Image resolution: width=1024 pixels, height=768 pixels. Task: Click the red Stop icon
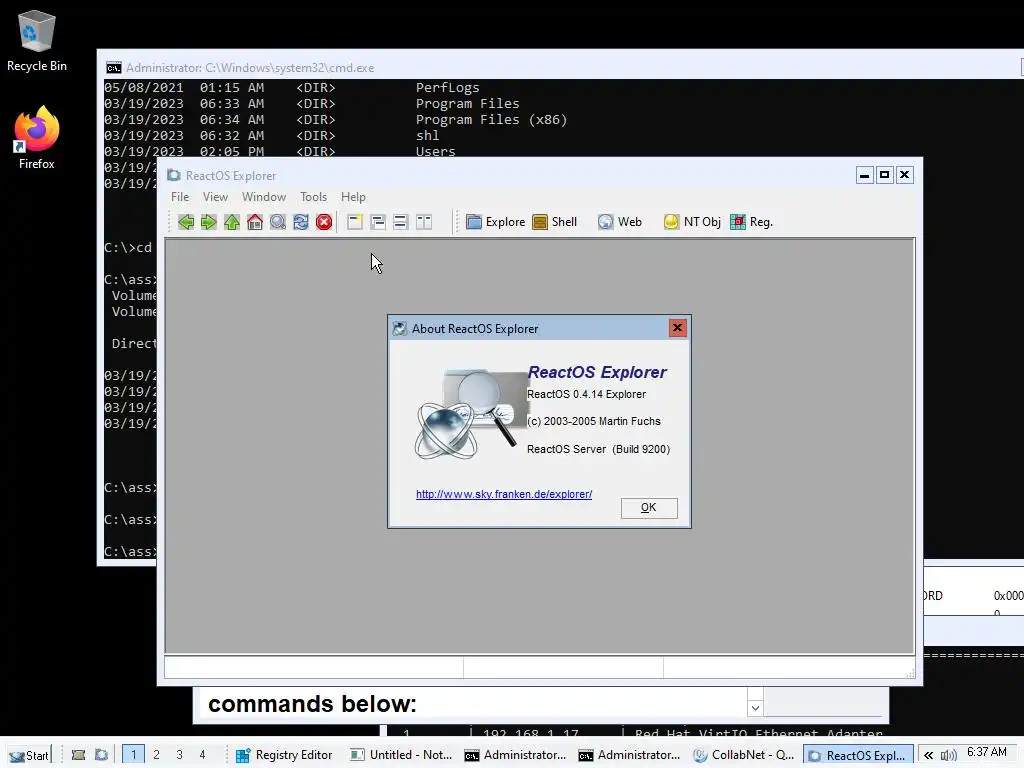pos(324,222)
